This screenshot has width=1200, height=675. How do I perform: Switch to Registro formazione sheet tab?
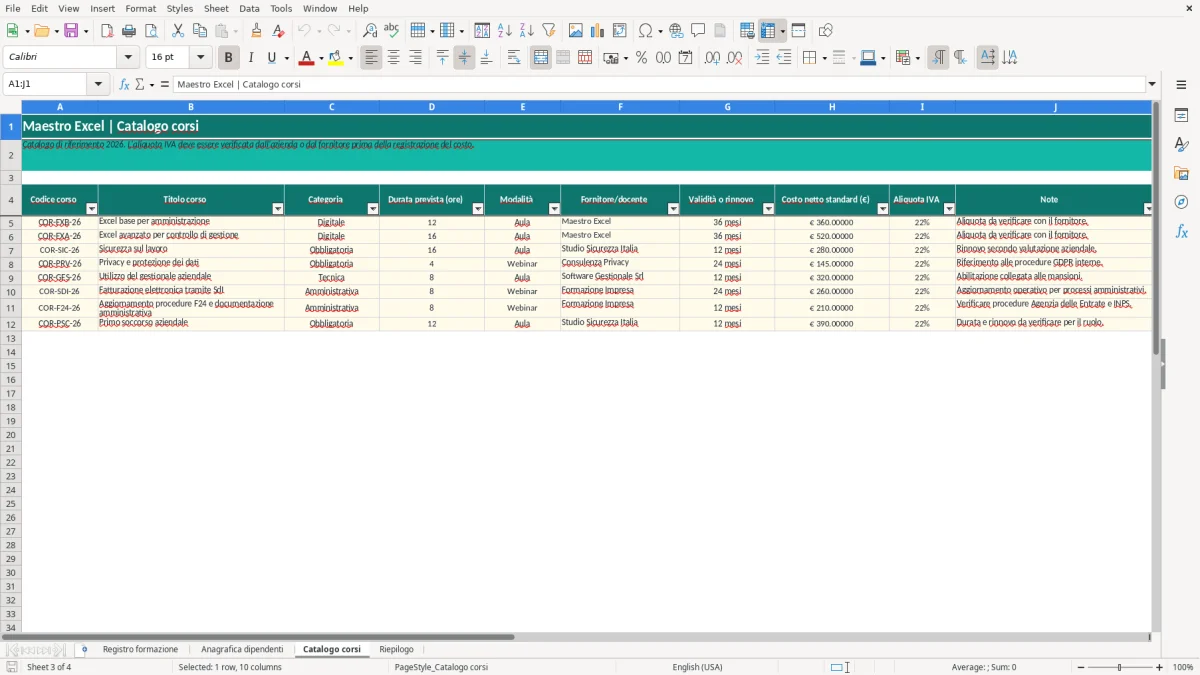click(140, 650)
